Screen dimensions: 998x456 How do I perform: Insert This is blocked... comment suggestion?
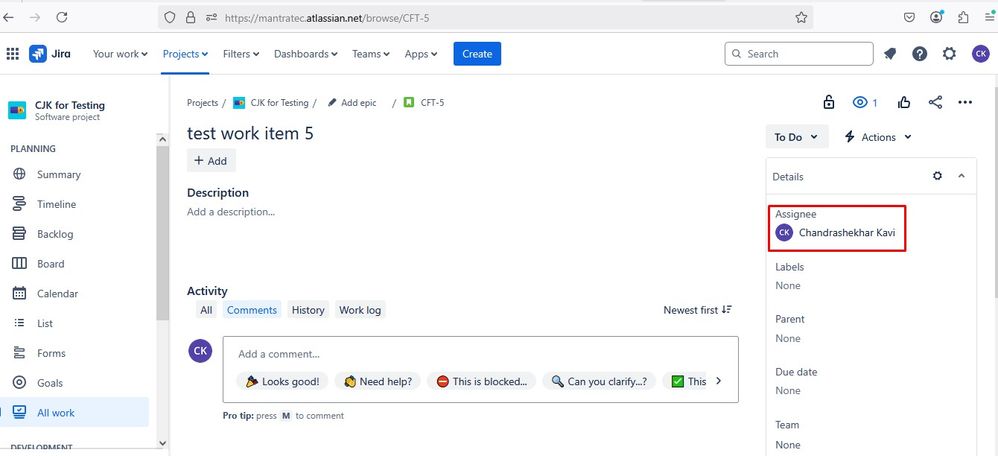click(482, 381)
